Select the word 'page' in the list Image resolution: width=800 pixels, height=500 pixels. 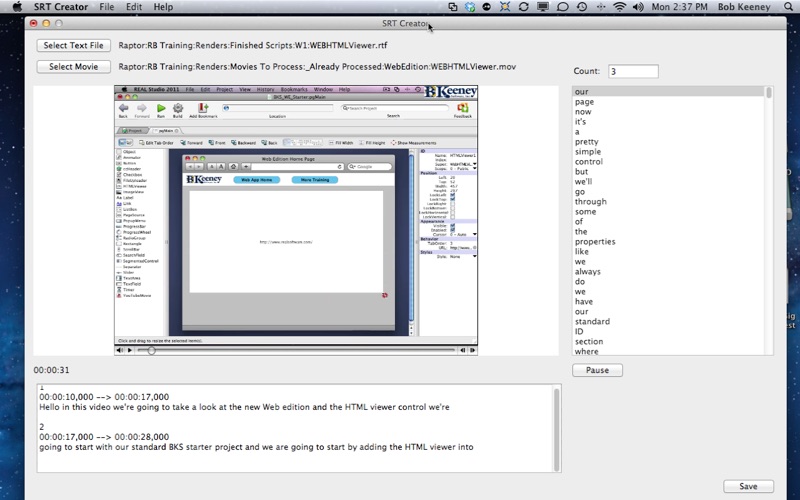coord(584,102)
